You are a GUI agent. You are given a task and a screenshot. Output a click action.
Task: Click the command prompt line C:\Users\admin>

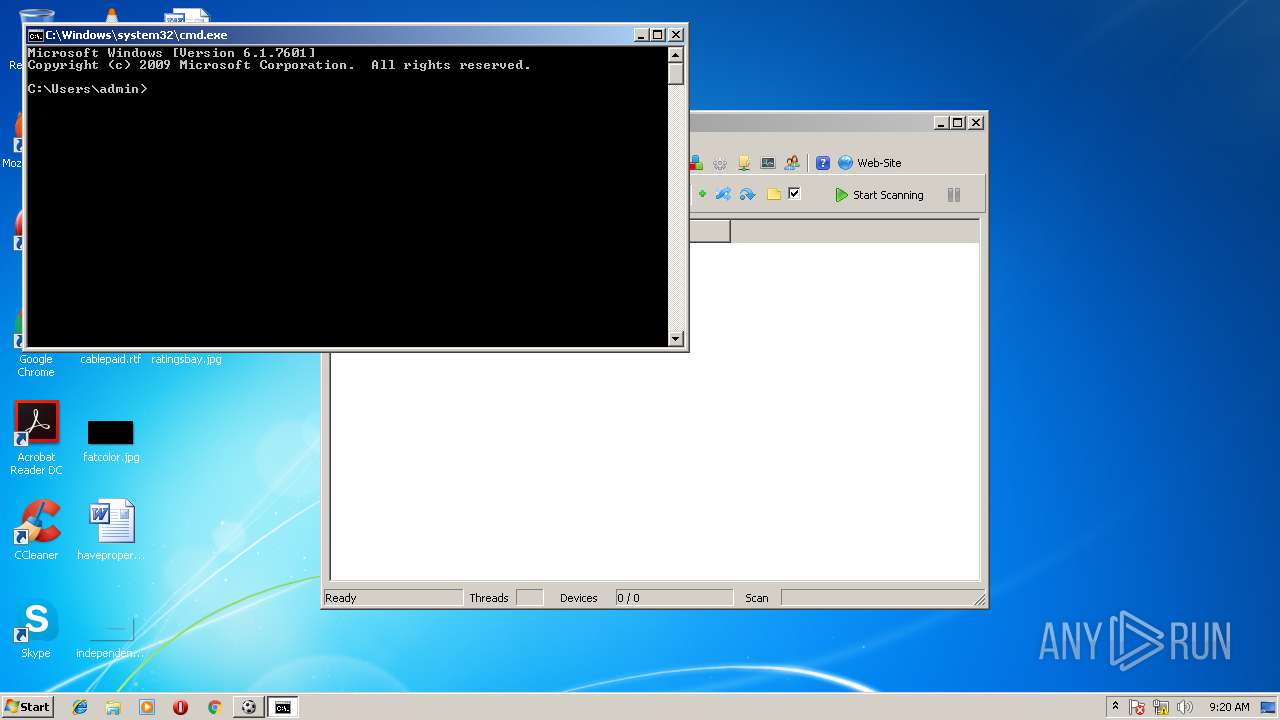[x=88, y=89]
